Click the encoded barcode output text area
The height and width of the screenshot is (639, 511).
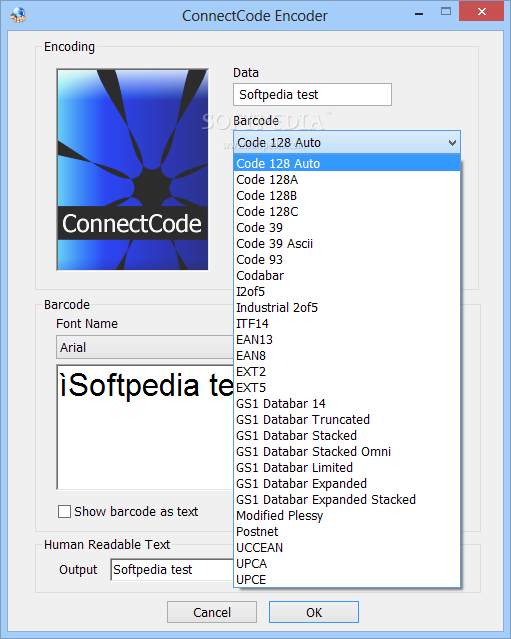[145, 427]
